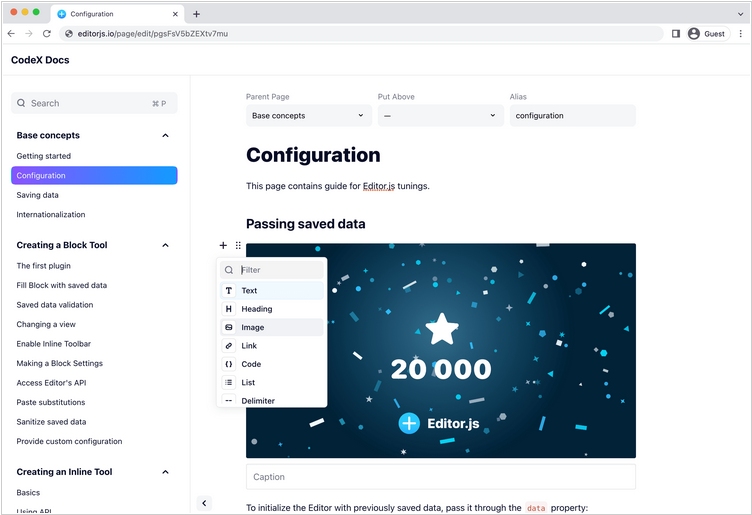Select Code in the toolbox menu
This screenshot has width=752, height=515.
pyautogui.click(x=272, y=364)
